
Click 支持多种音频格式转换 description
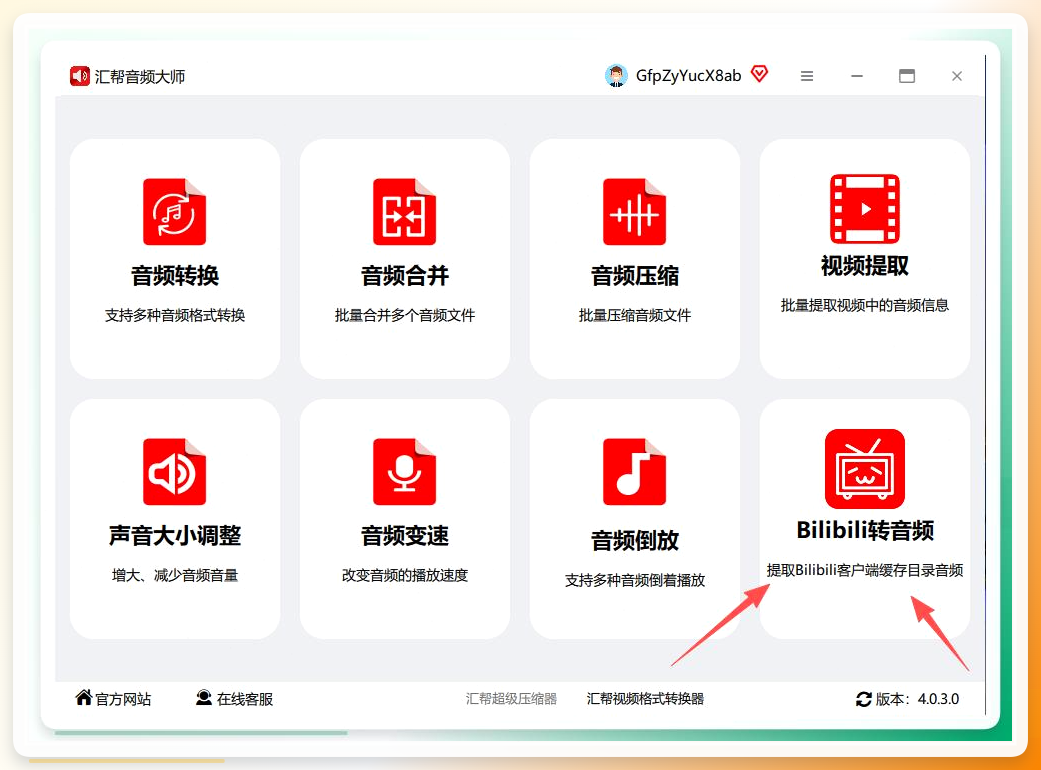pos(175,315)
